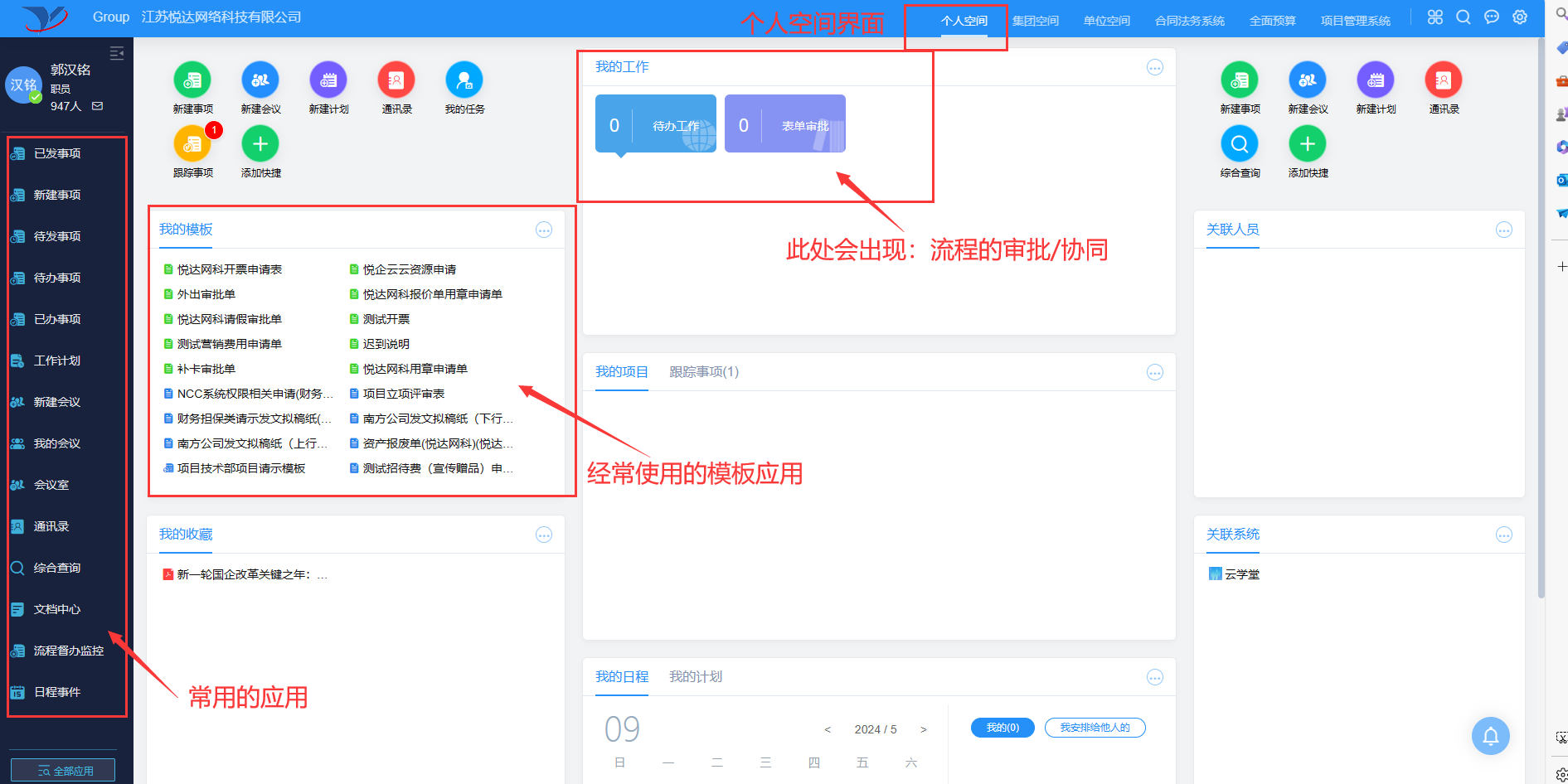Screen dimensions: 1568x784
Task: Click the notification bell floating button
Action: (x=1490, y=736)
